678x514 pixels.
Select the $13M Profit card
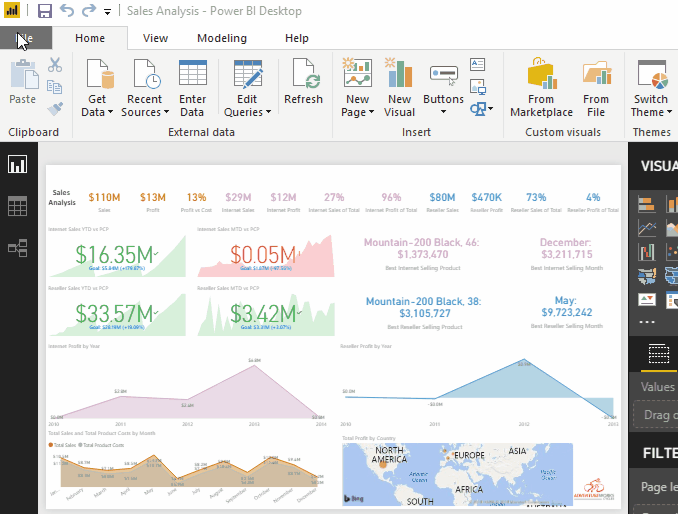coord(153,202)
